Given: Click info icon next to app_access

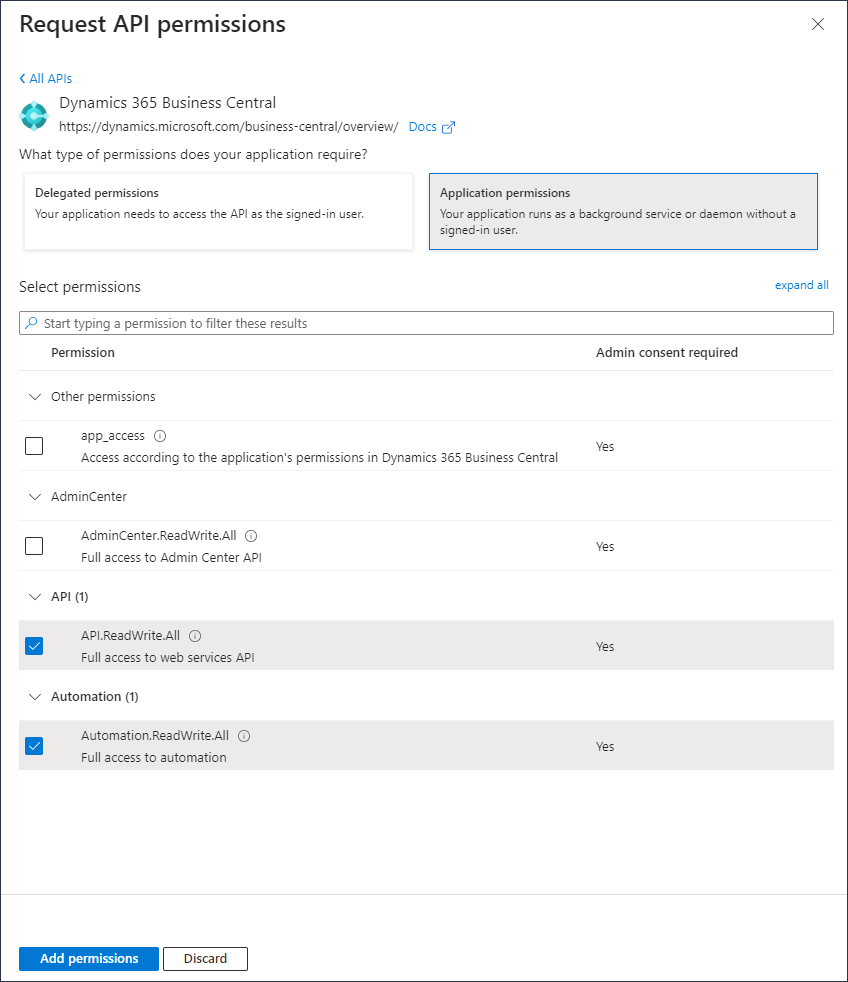Looking at the screenshot, I should point(160,436).
